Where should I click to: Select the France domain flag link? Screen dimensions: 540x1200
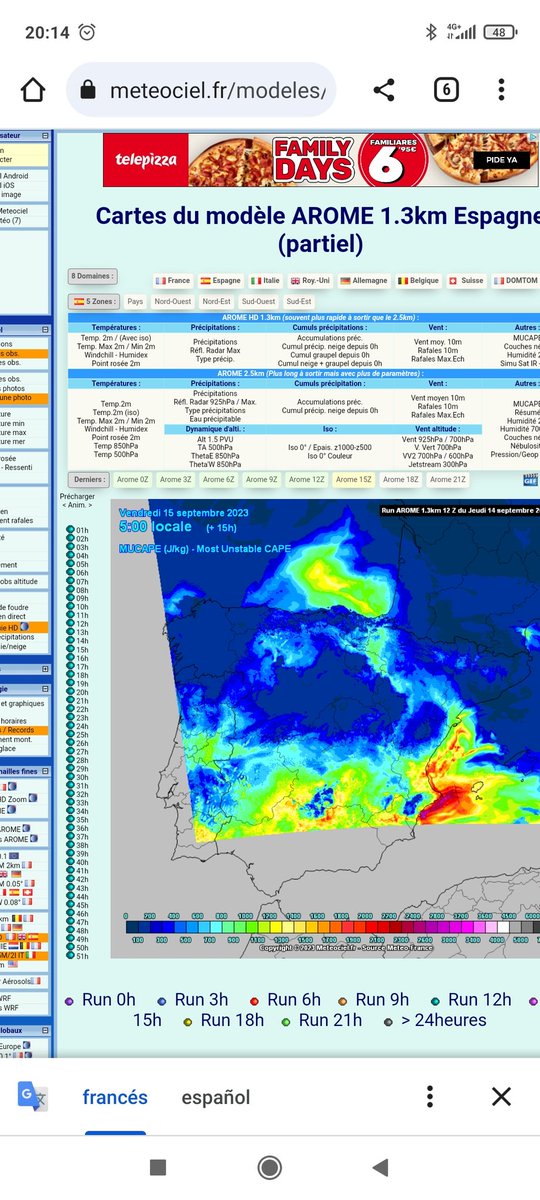(172, 281)
